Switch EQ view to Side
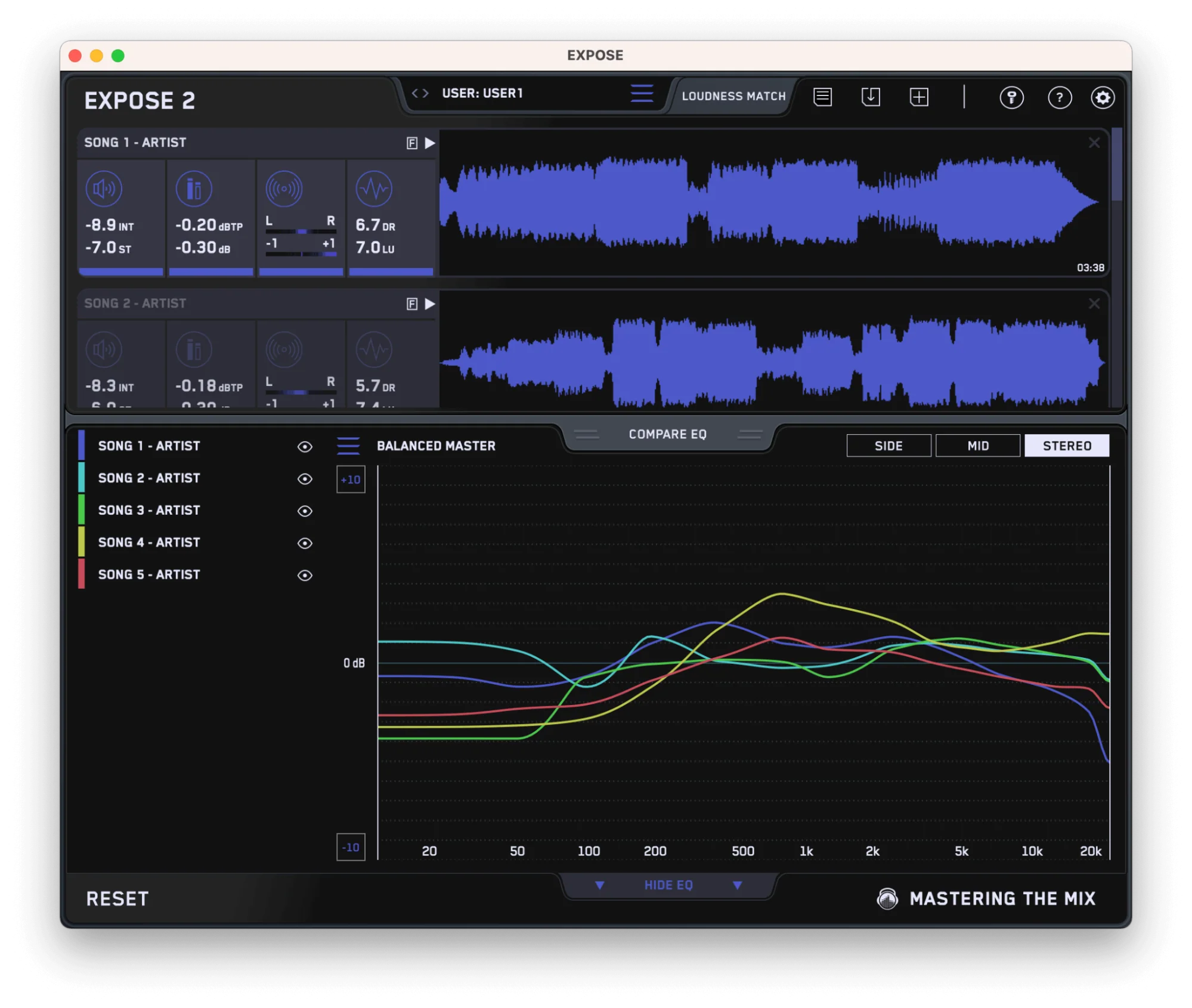Image resolution: width=1192 pixels, height=1008 pixels. pyautogui.click(x=888, y=446)
